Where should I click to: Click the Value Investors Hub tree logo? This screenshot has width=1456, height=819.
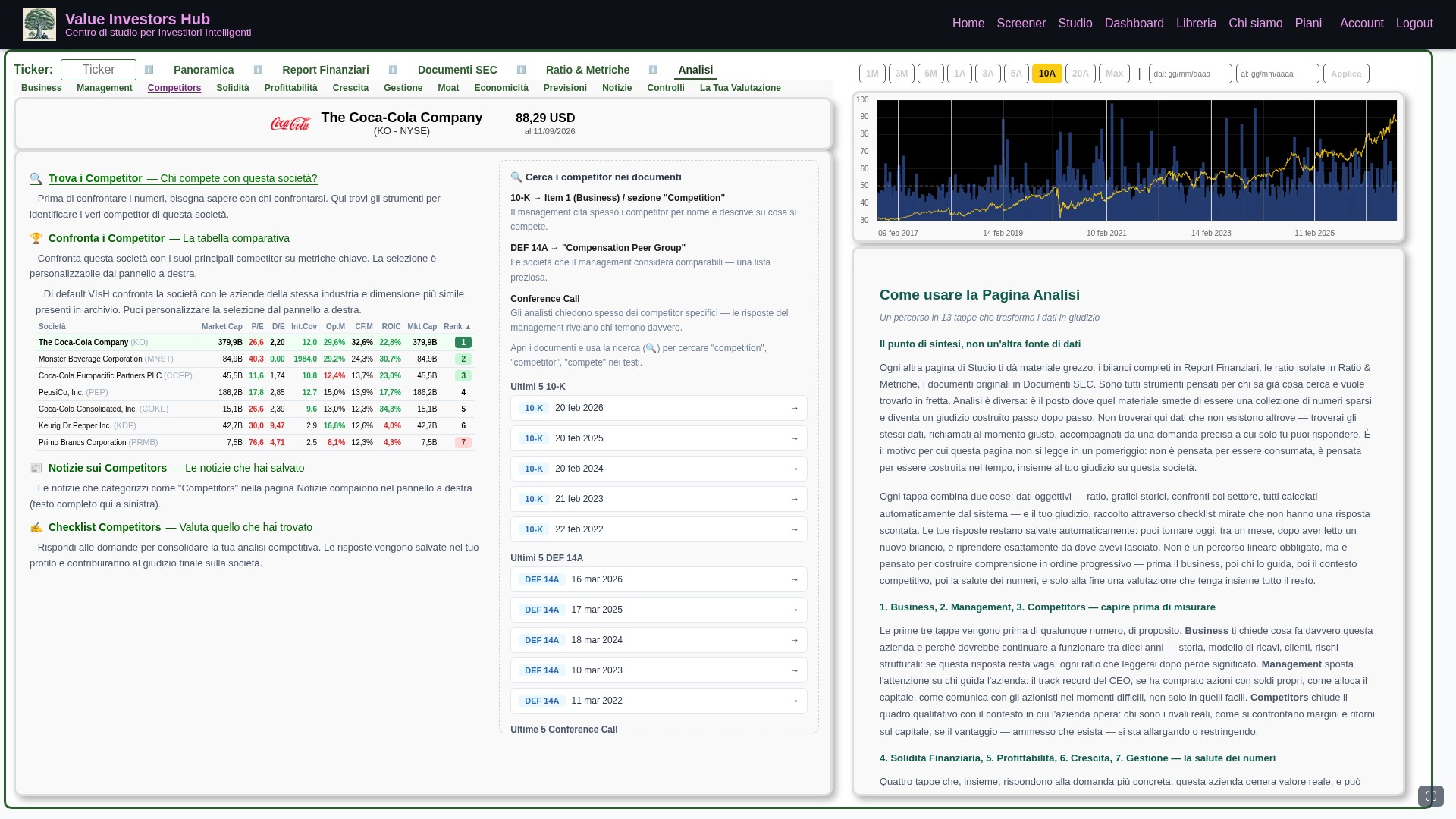[39, 24]
